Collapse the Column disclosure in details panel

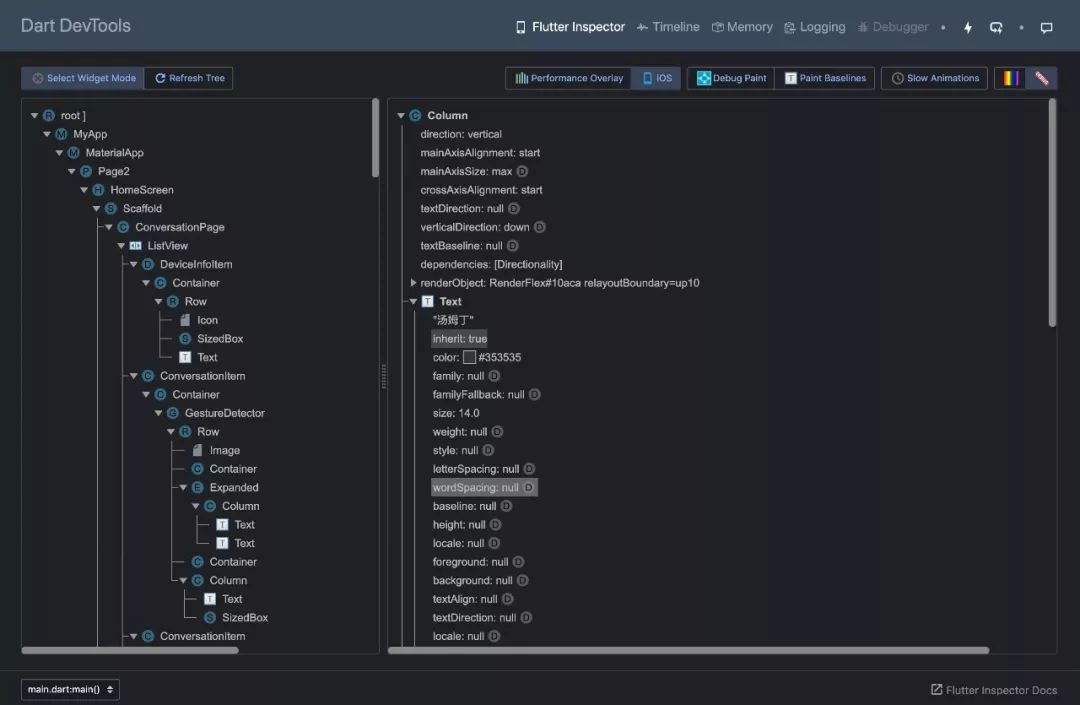(401, 116)
